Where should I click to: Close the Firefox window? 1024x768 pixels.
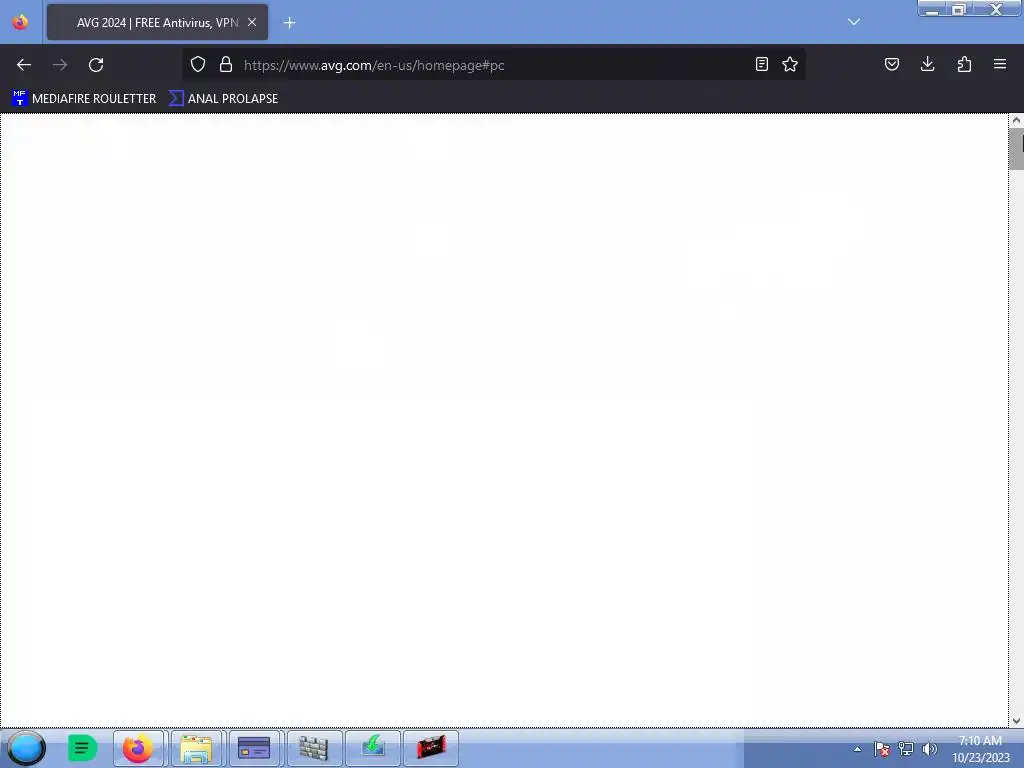997,9
